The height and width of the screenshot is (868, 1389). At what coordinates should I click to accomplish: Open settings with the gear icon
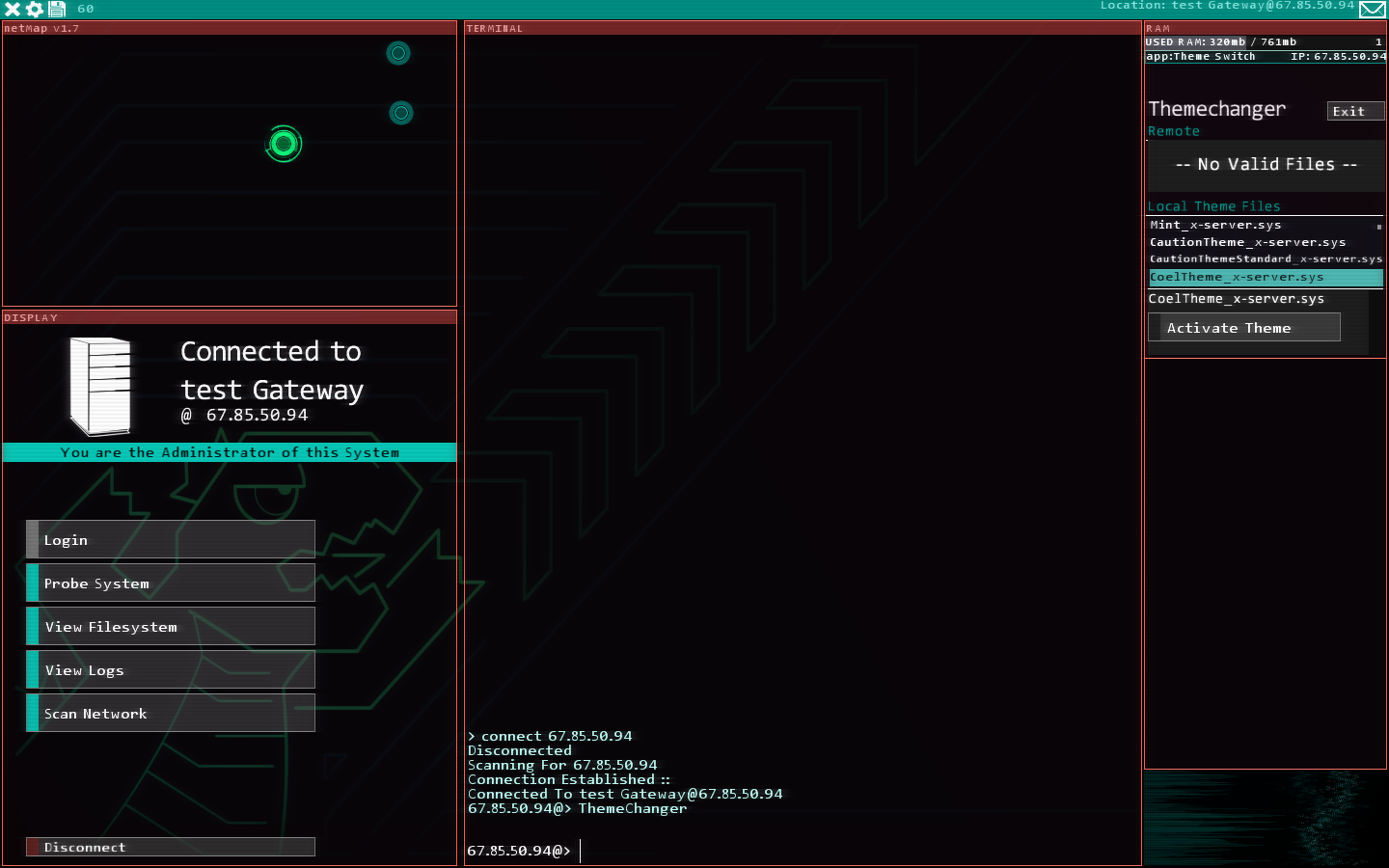coord(35,9)
